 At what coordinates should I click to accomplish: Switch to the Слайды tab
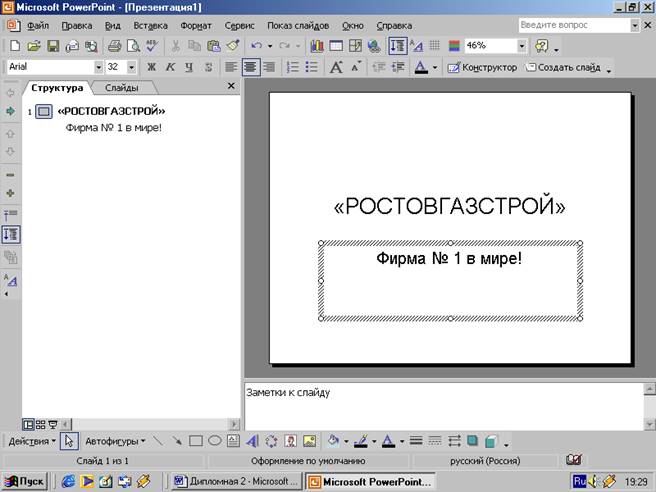(x=122, y=88)
